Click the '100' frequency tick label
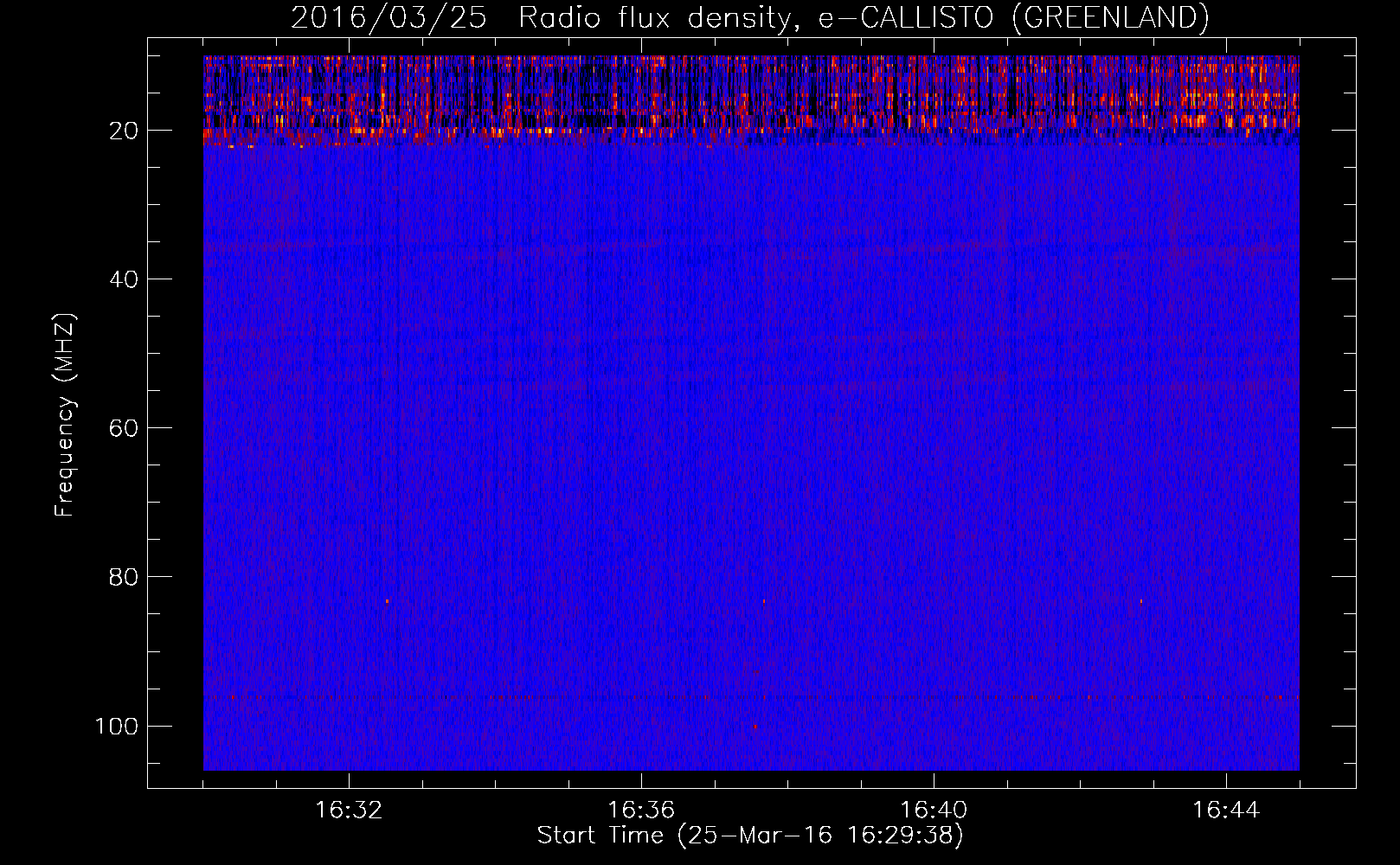 pyautogui.click(x=117, y=726)
